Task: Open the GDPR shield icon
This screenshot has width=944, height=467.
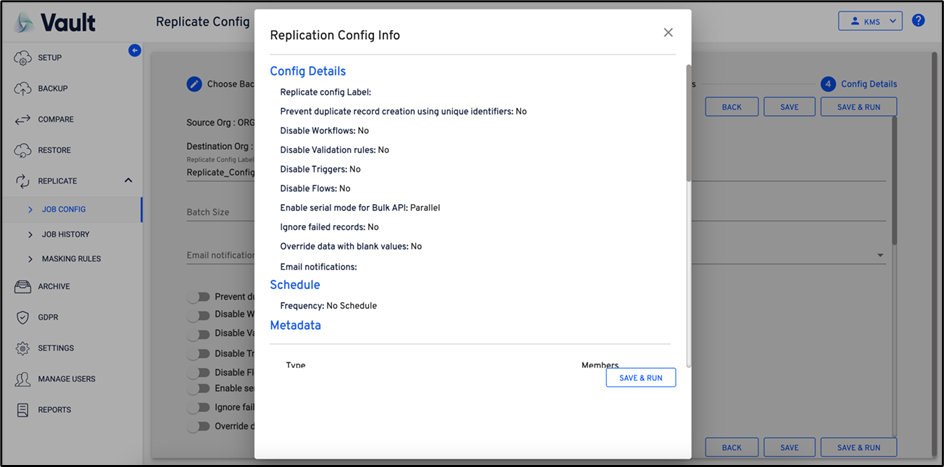Action: pyautogui.click(x=23, y=317)
